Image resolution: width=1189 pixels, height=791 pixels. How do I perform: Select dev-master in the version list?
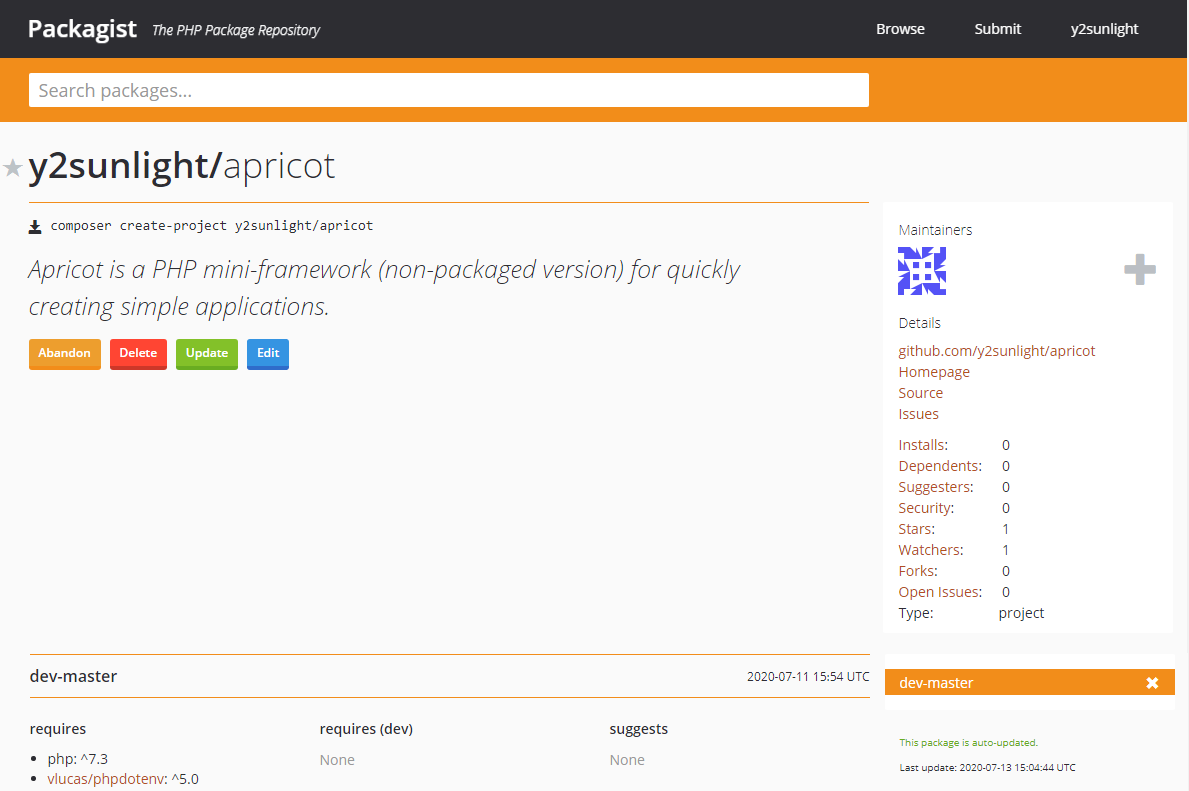pyautogui.click(x=936, y=683)
